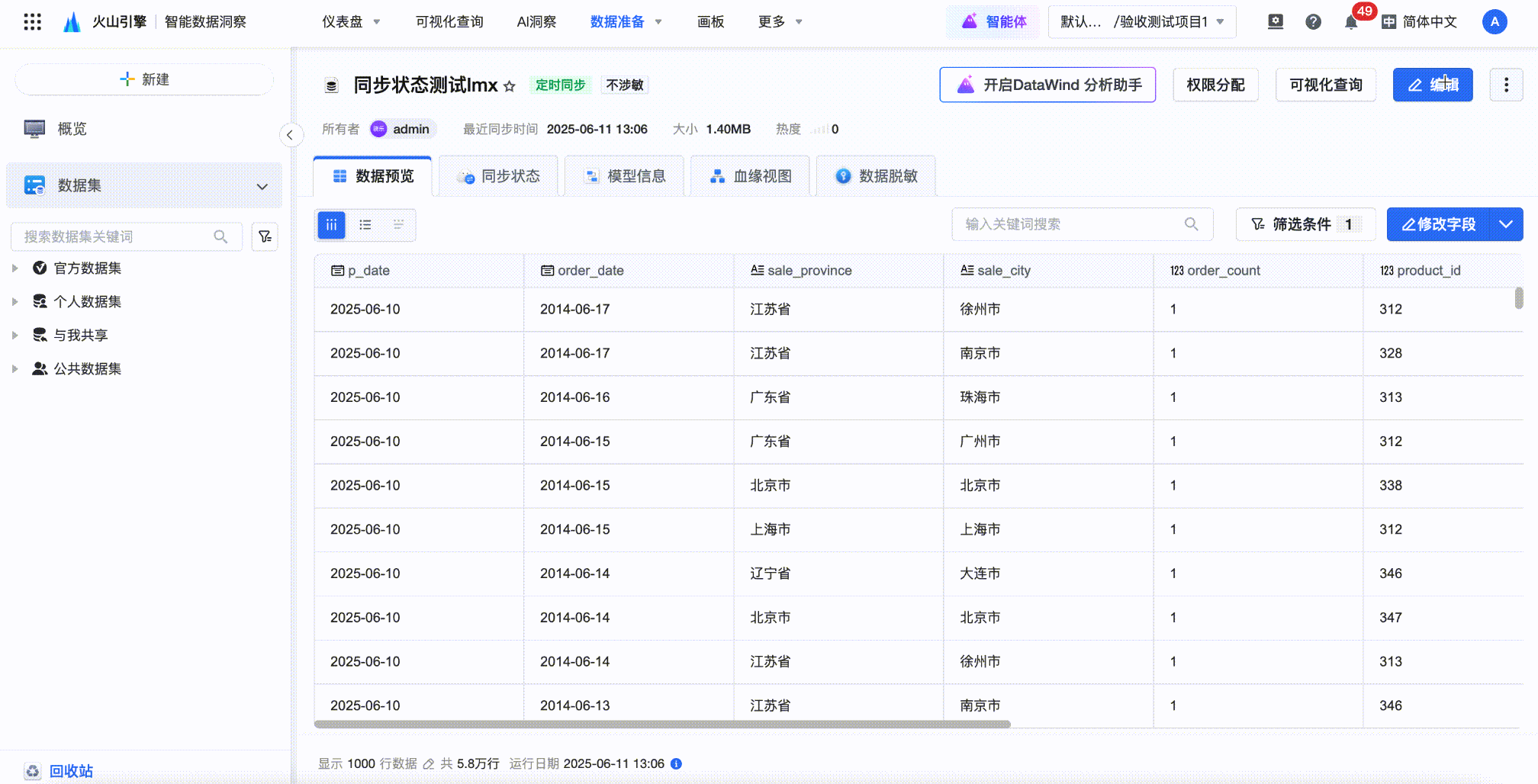Click the dataset title icon

click(x=331, y=85)
